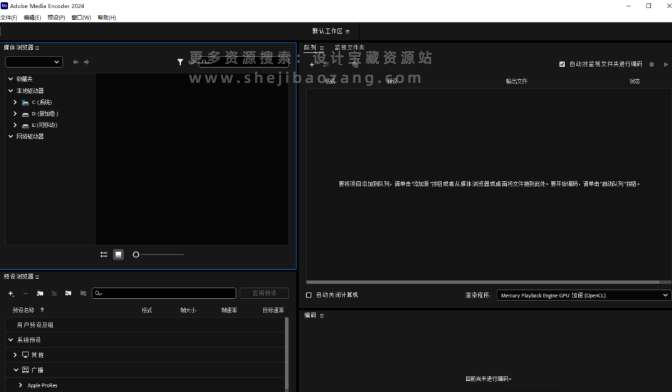
Task: Collapse the 系统预设 system presets group
Action: 11,340
